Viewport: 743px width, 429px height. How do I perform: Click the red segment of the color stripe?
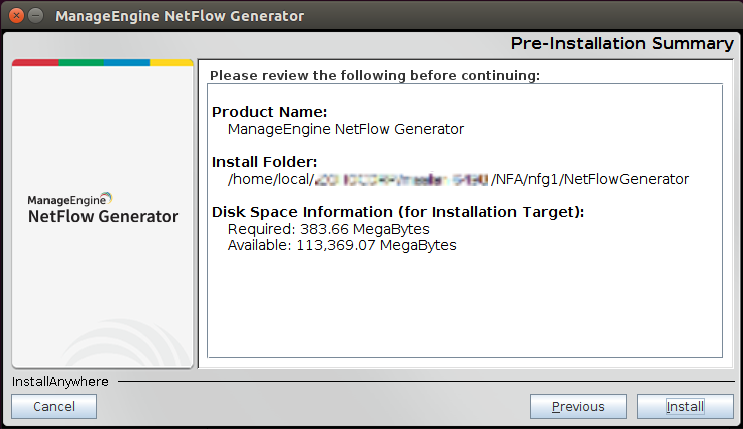[35, 62]
